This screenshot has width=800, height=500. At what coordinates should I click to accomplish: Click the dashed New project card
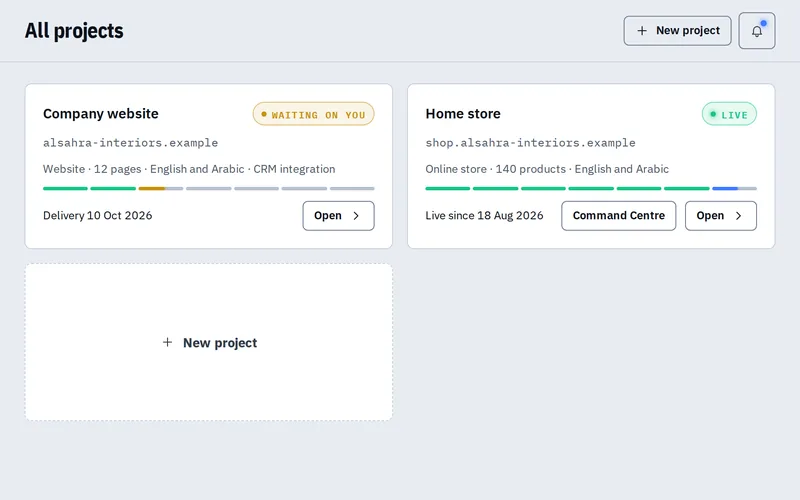coord(209,342)
